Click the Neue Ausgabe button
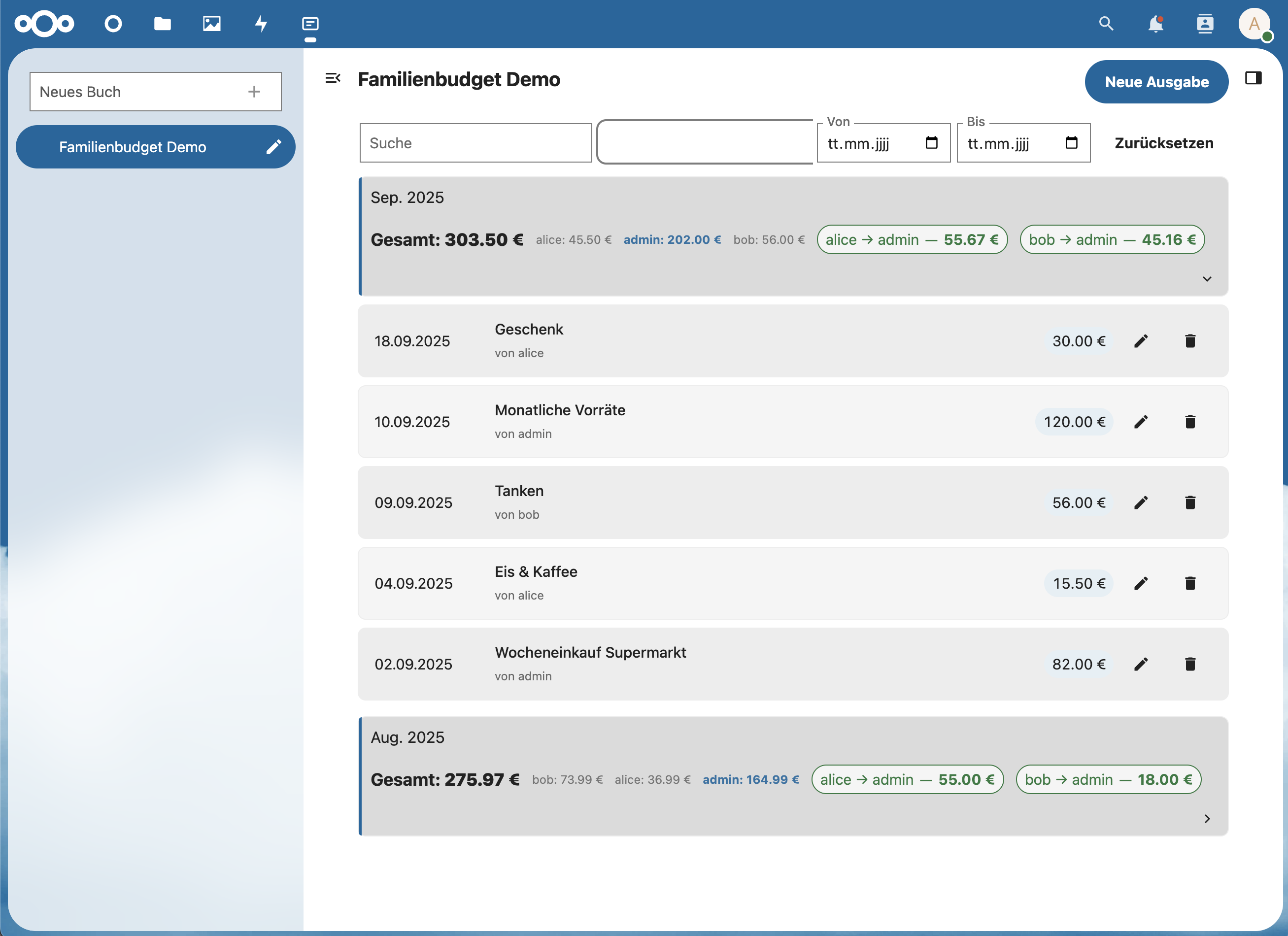The width and height of the screenshot is (1288, 936). [x=1156, y=82]
